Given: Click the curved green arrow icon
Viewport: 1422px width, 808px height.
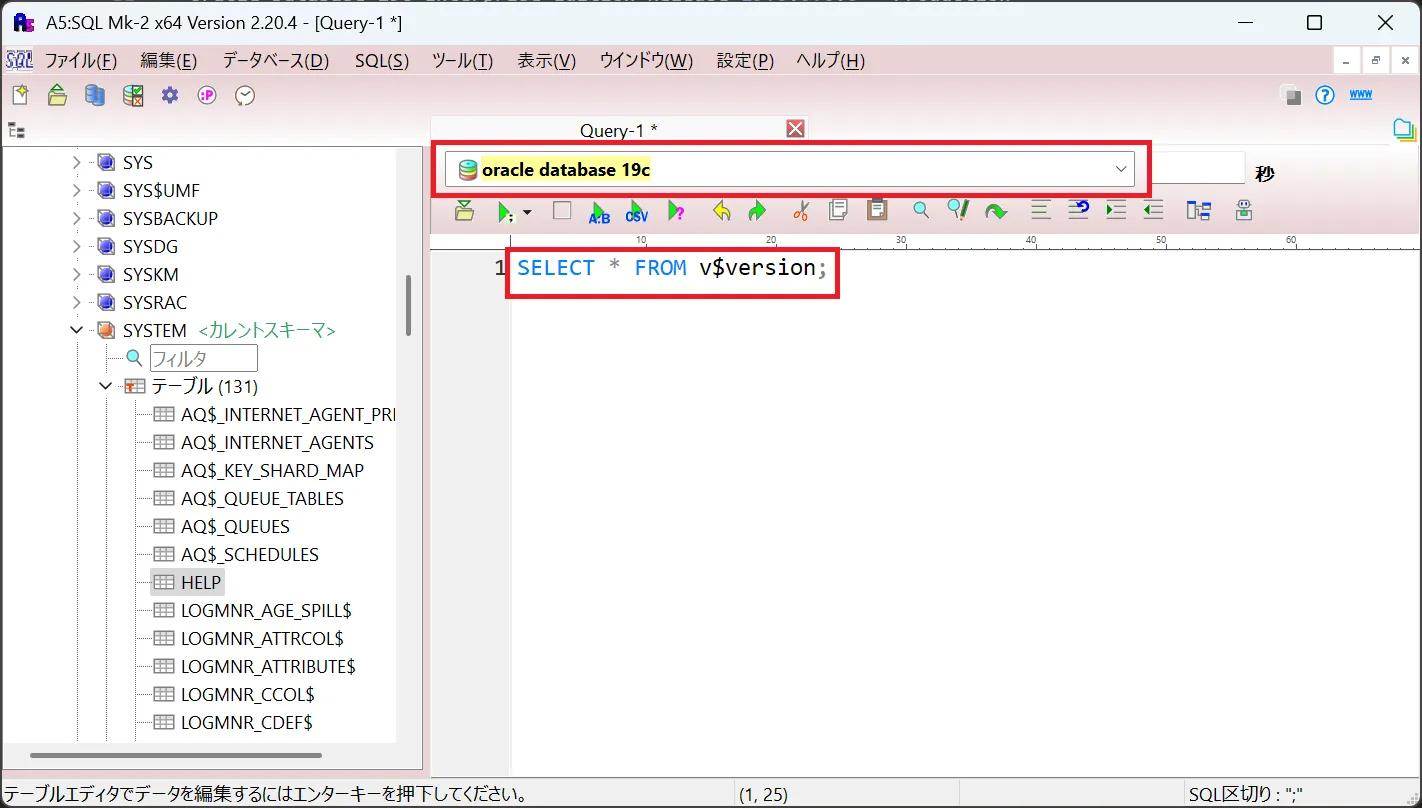Looking at the screenshot, I should [996, 211].
